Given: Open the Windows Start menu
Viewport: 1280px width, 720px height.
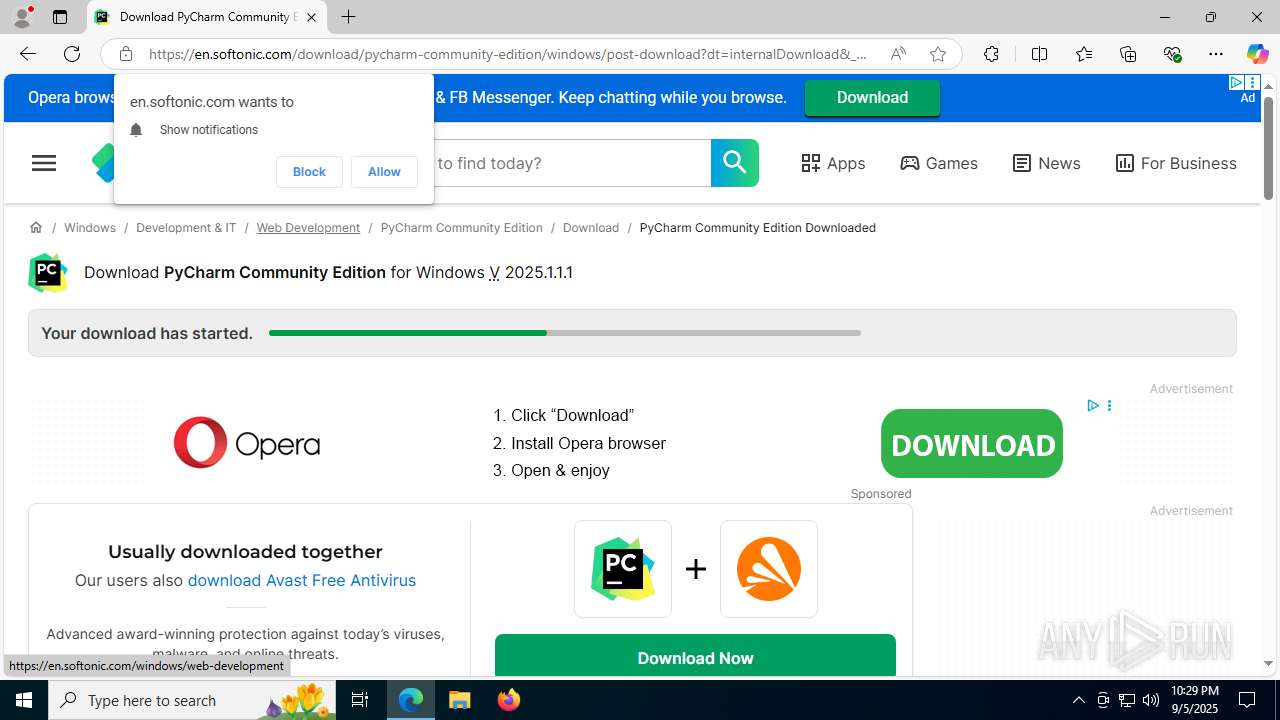Looking at the screenshot, I should (x=24, y=700).
